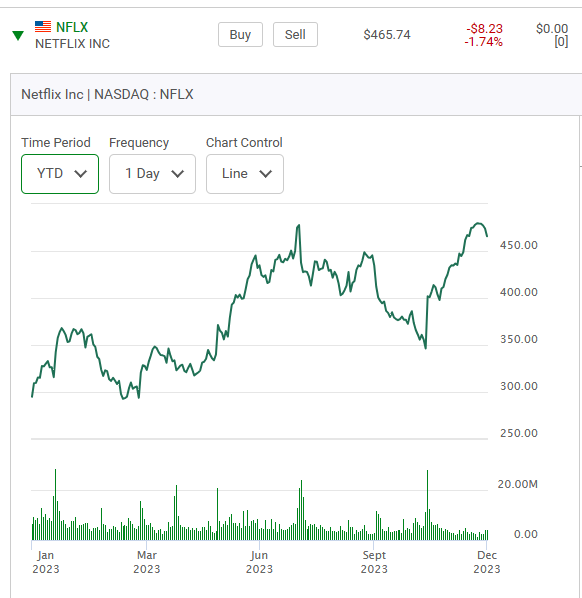The width and height of the screenshot is (582, 598).
Task: Open the Line chart control dropdown
Action: (245, 174)
